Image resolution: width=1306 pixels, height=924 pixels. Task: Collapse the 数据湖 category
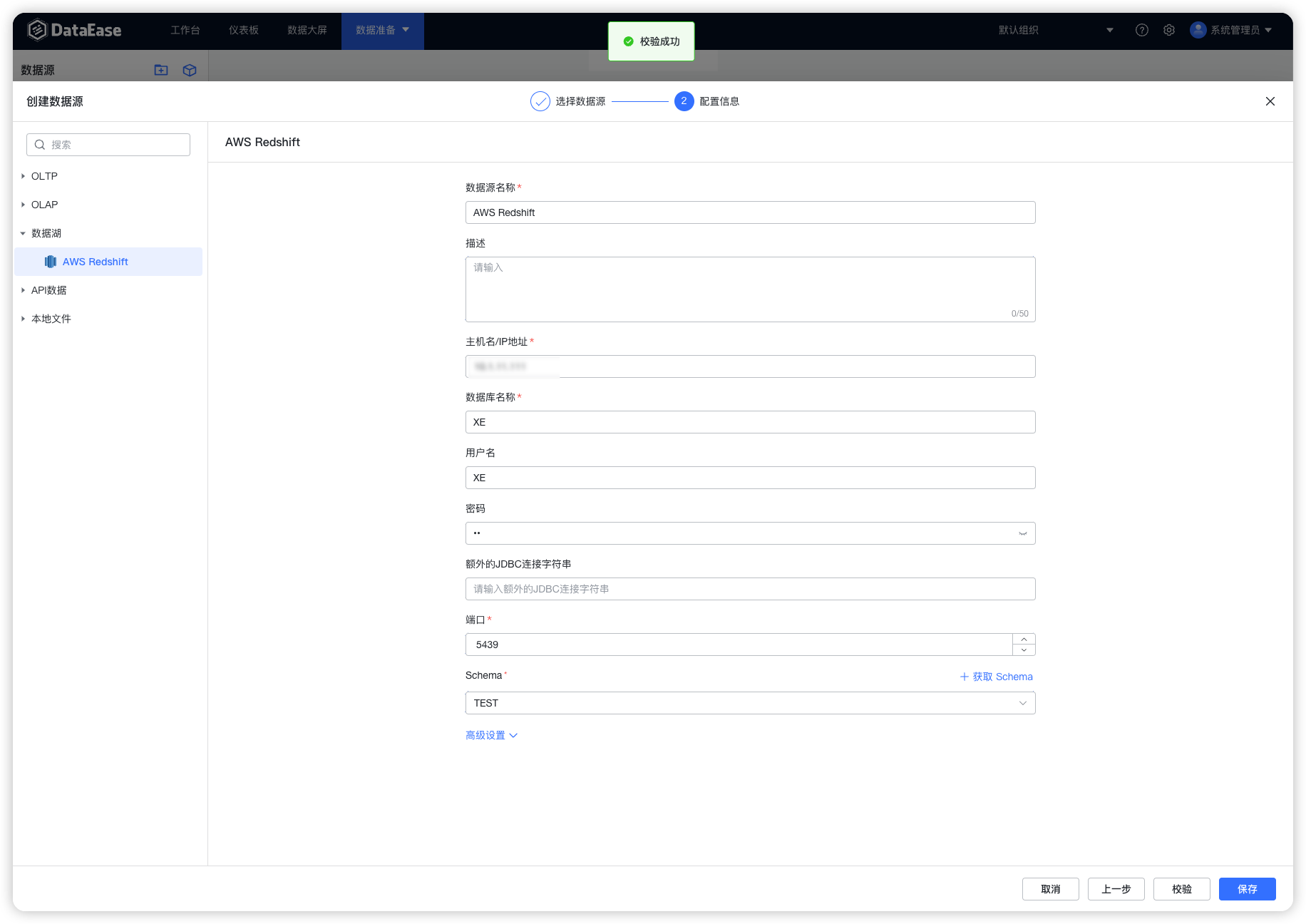pos(23,233)
